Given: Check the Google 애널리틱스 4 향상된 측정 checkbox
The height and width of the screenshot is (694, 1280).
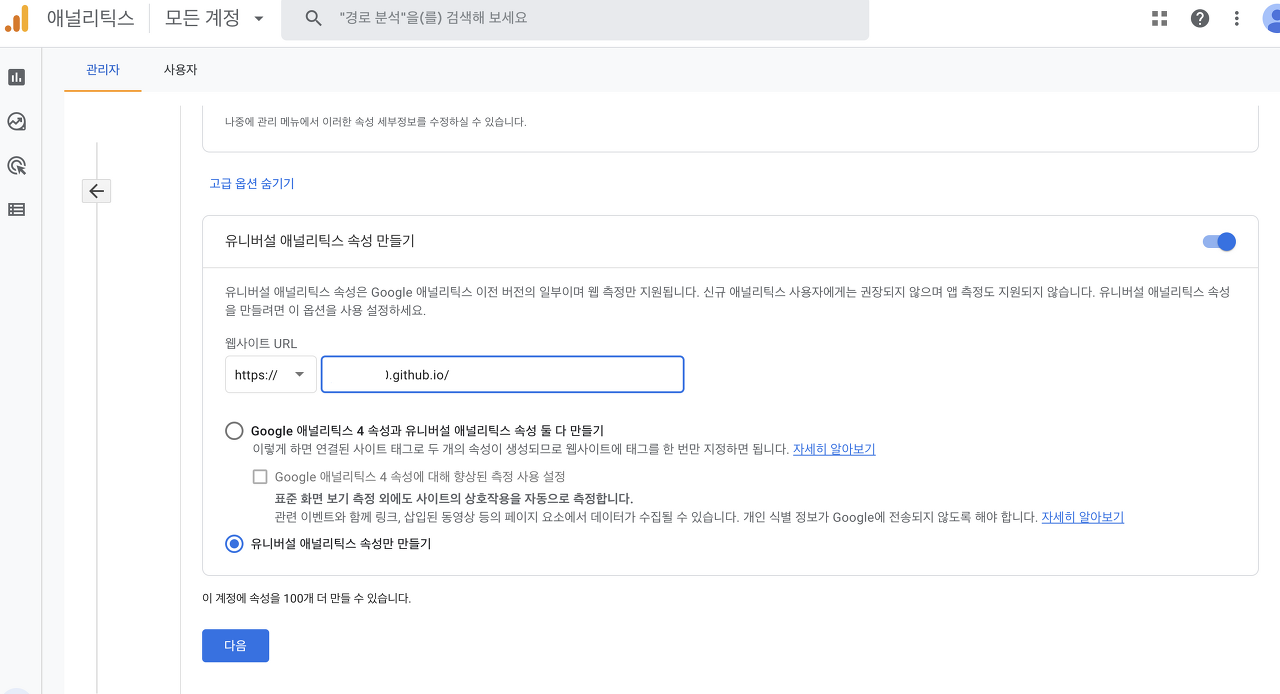Looking at the screenshot, I should [260, 476].
